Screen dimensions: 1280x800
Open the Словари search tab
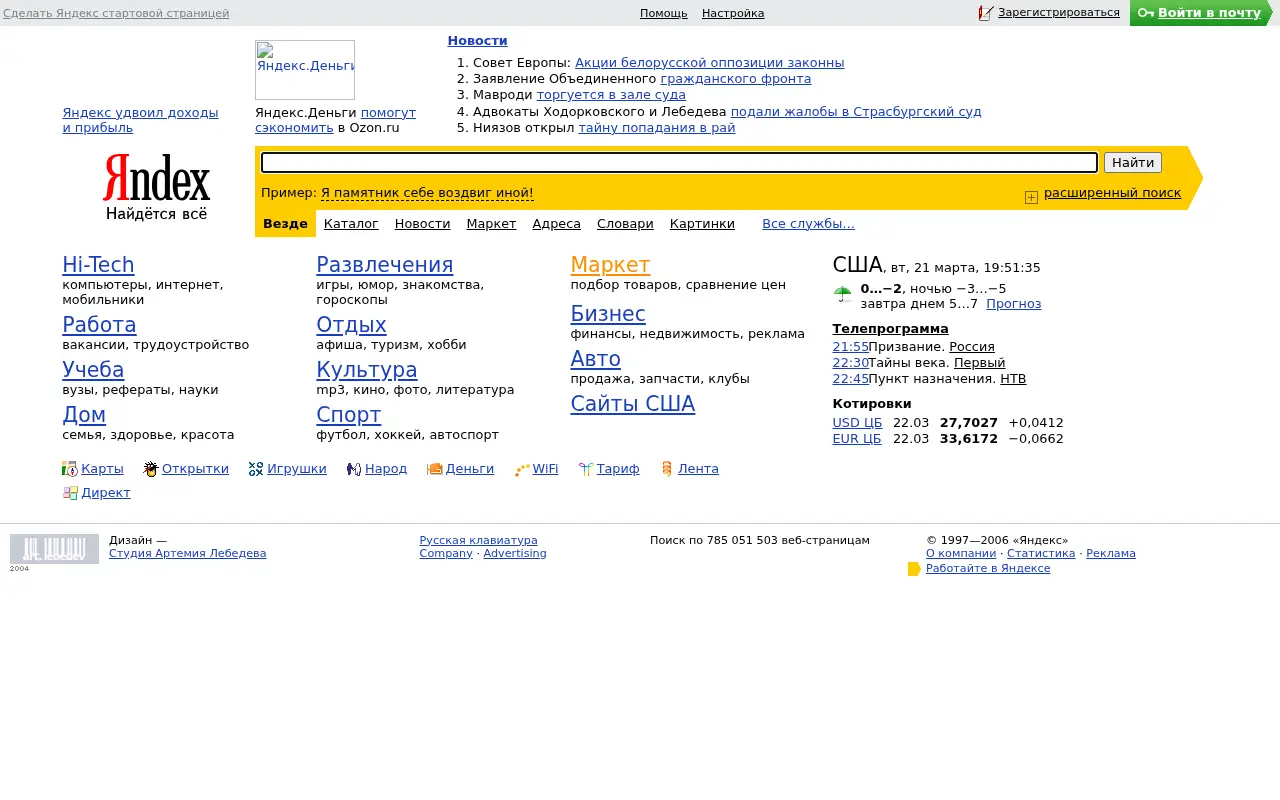point(625,224)
